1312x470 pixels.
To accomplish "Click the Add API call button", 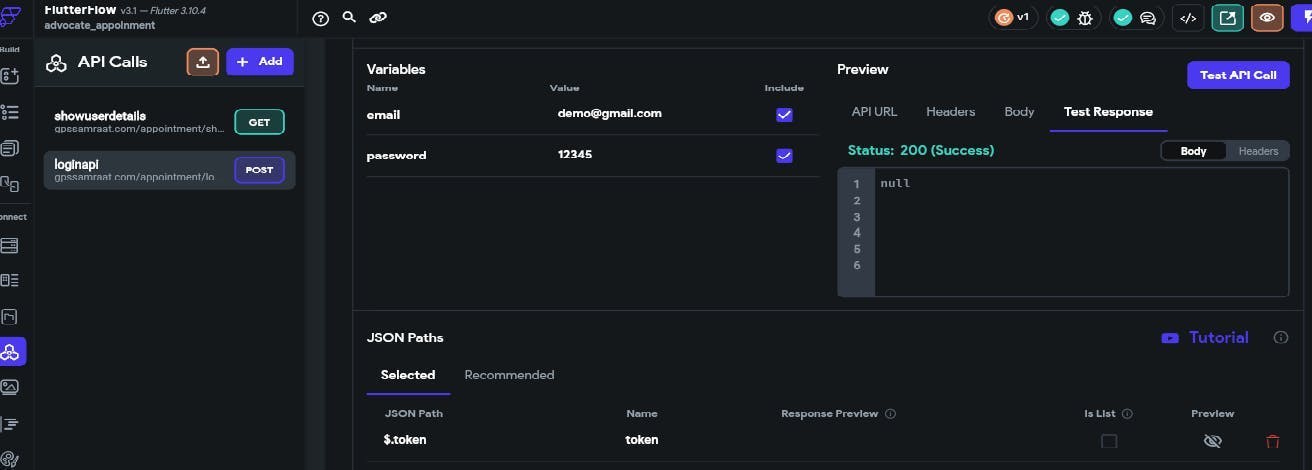I will 260,62.
